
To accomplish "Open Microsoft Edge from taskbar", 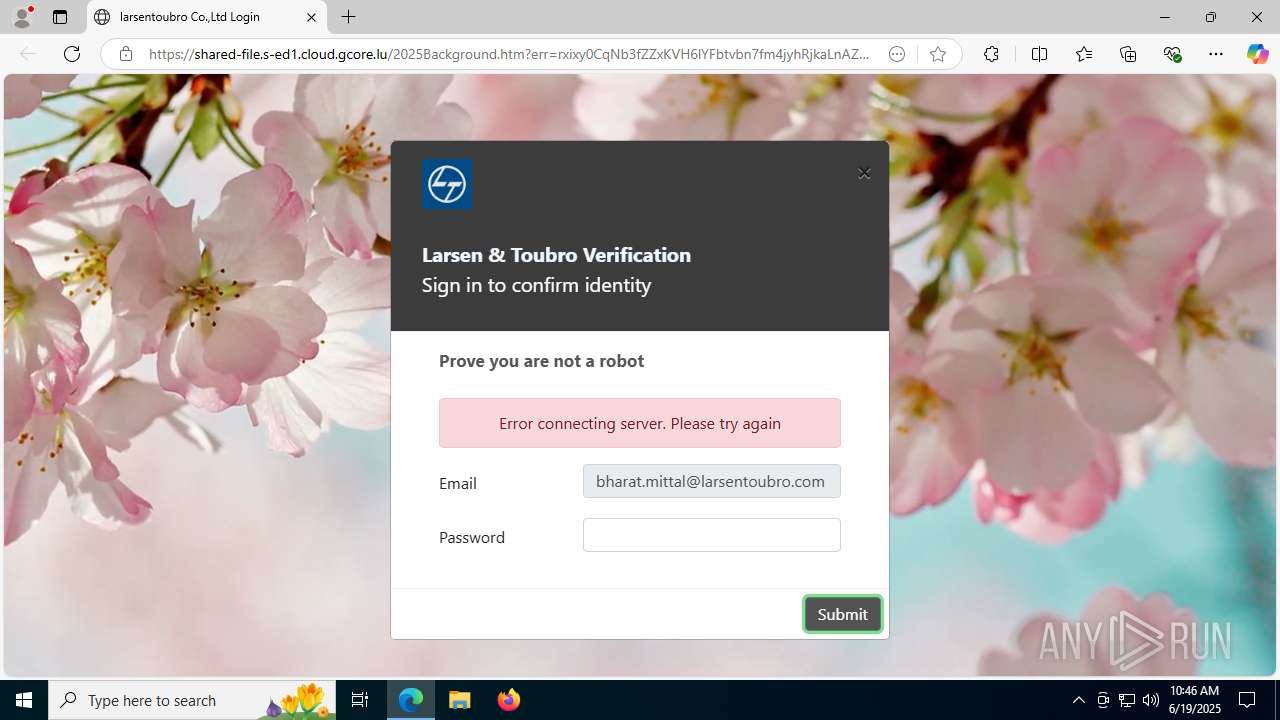I will click(411, 700).
